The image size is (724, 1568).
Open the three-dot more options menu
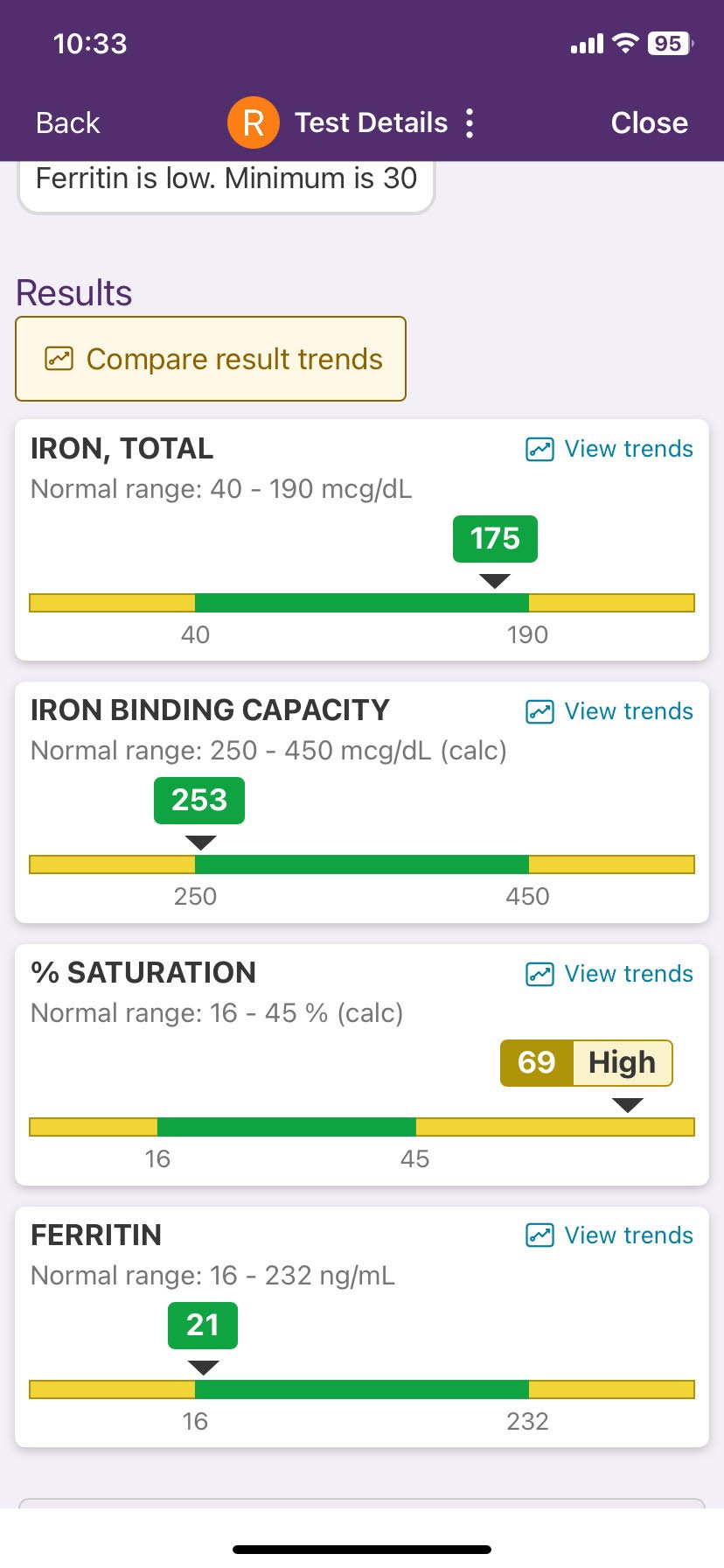pos(470,123)
